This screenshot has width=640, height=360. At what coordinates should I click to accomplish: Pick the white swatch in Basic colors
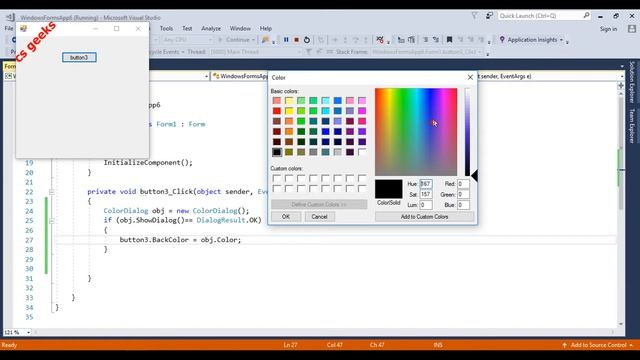[x=362, y=152]
